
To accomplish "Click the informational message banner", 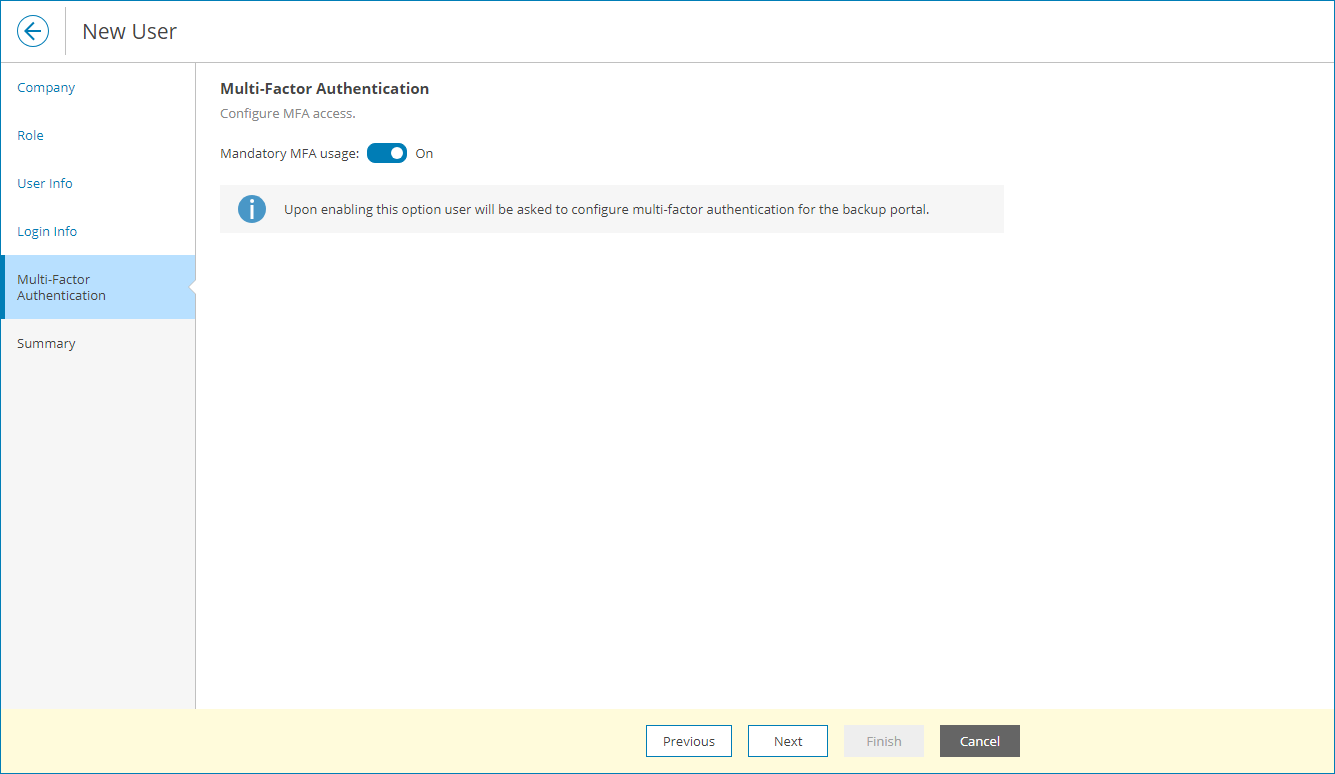I will (612, 208).
